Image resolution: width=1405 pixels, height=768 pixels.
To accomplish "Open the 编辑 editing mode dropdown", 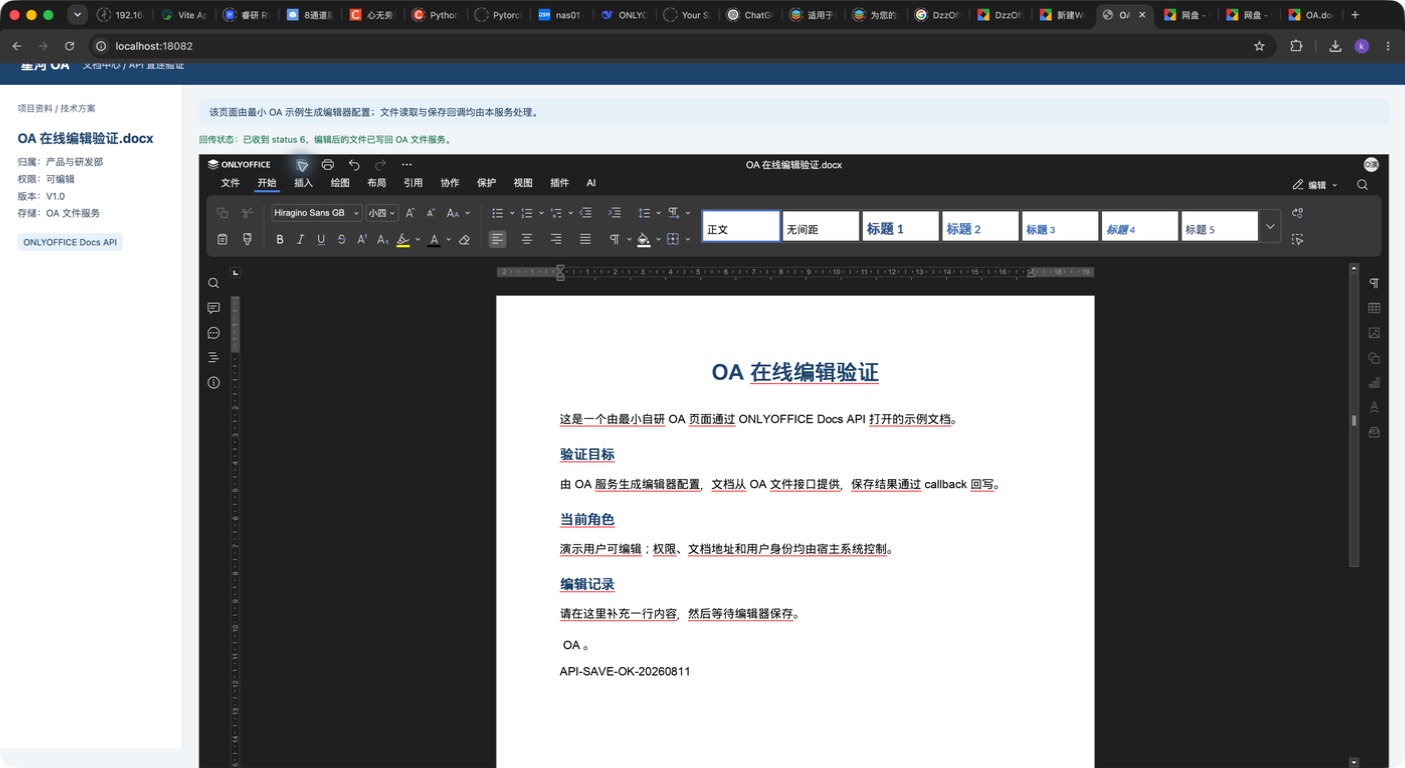I will (x=1315, y=185).
